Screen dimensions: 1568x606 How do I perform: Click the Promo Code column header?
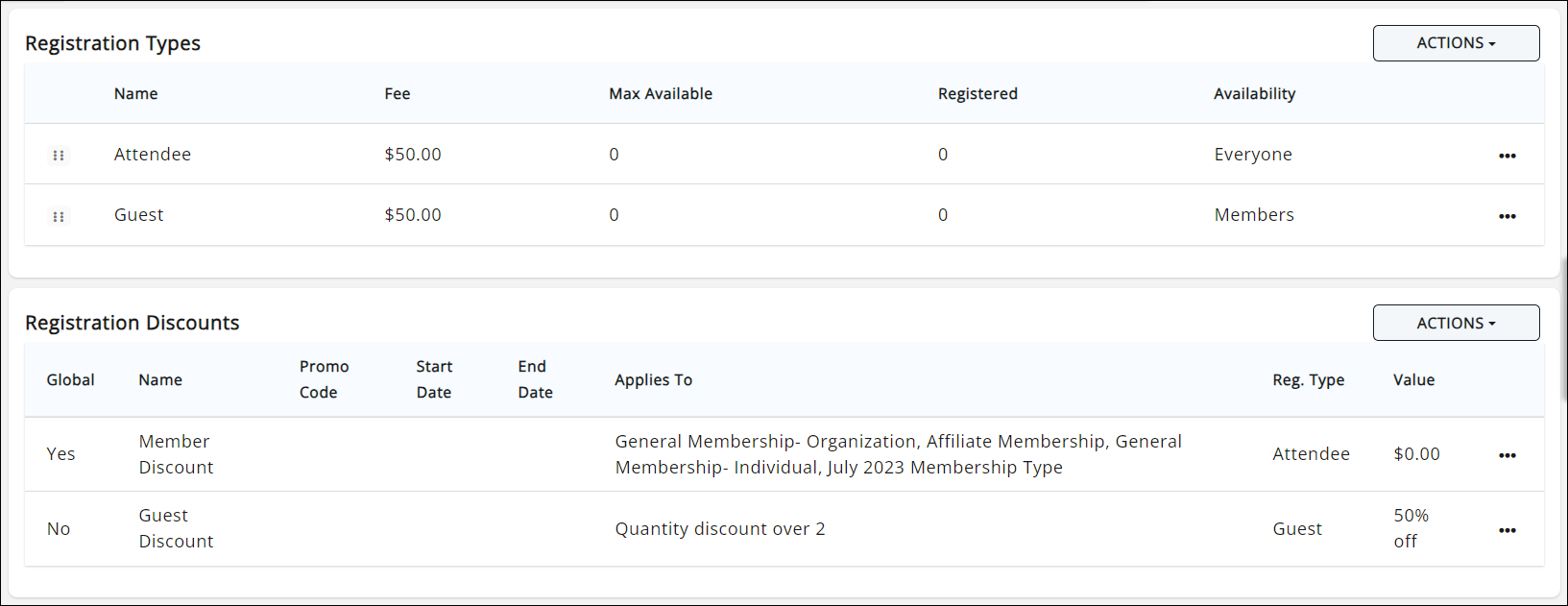tap(324, 379)
